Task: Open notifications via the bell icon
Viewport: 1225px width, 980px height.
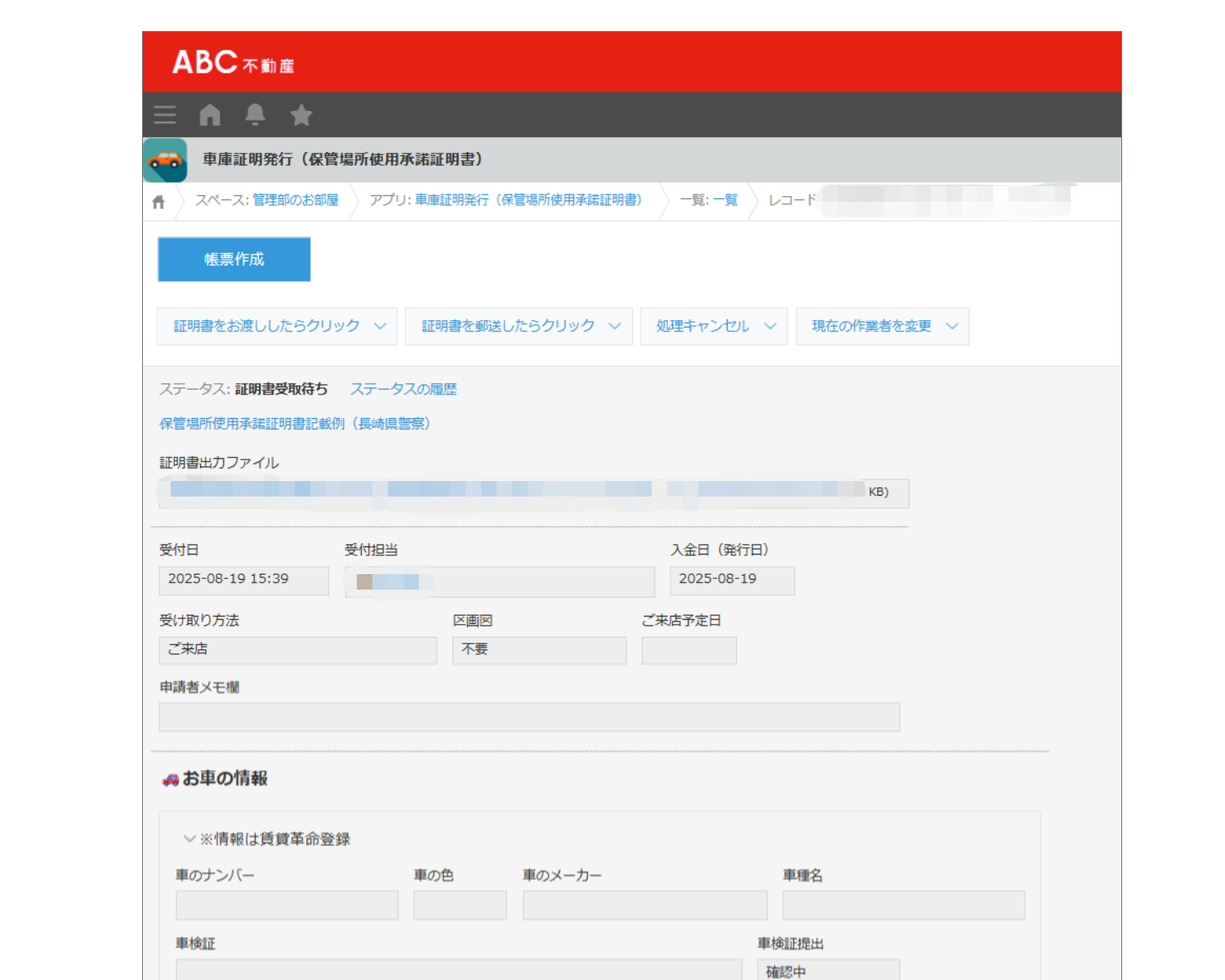Action: click(255, 114)
